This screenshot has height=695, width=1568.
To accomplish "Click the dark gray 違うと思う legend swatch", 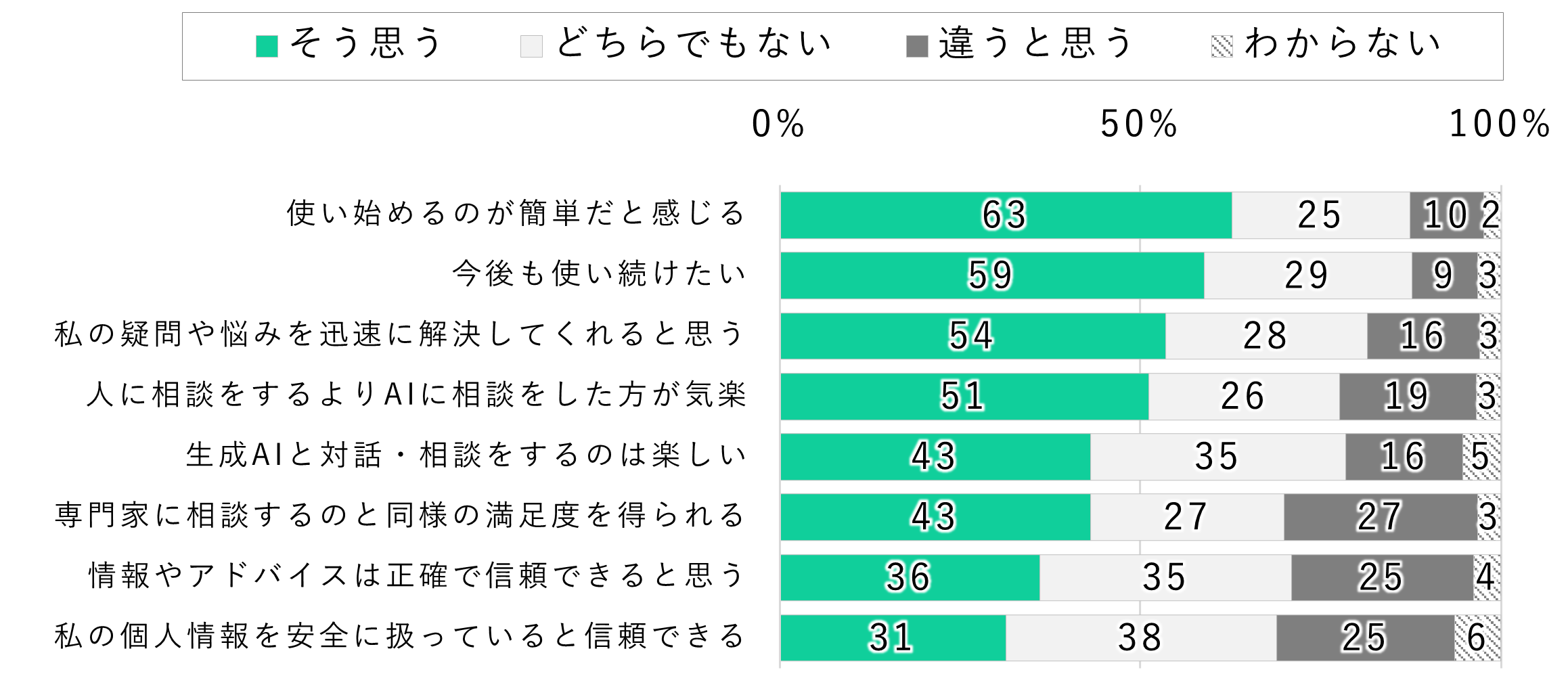I will click(x=916, y=47).
